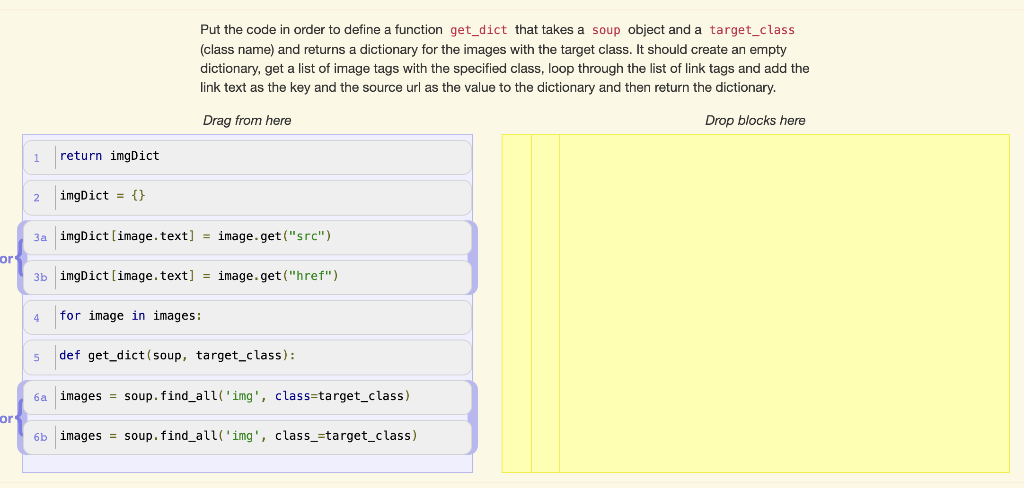Select the 'return imgDict' code block

247,157
